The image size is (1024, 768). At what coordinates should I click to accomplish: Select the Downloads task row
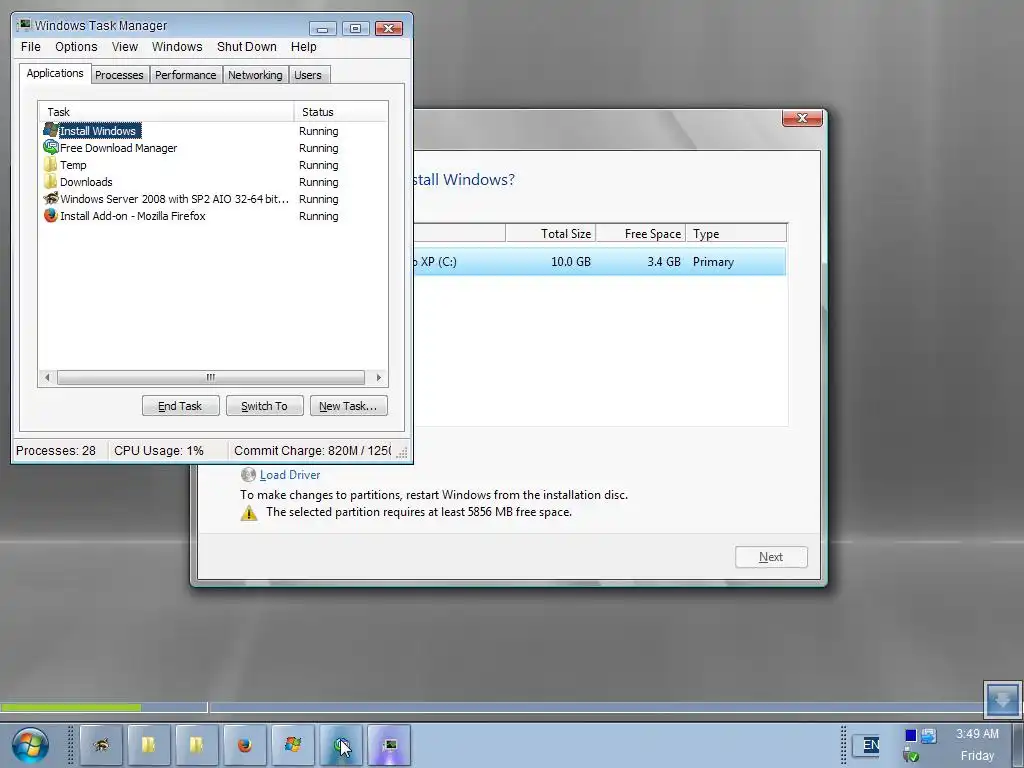pos(213,182)
